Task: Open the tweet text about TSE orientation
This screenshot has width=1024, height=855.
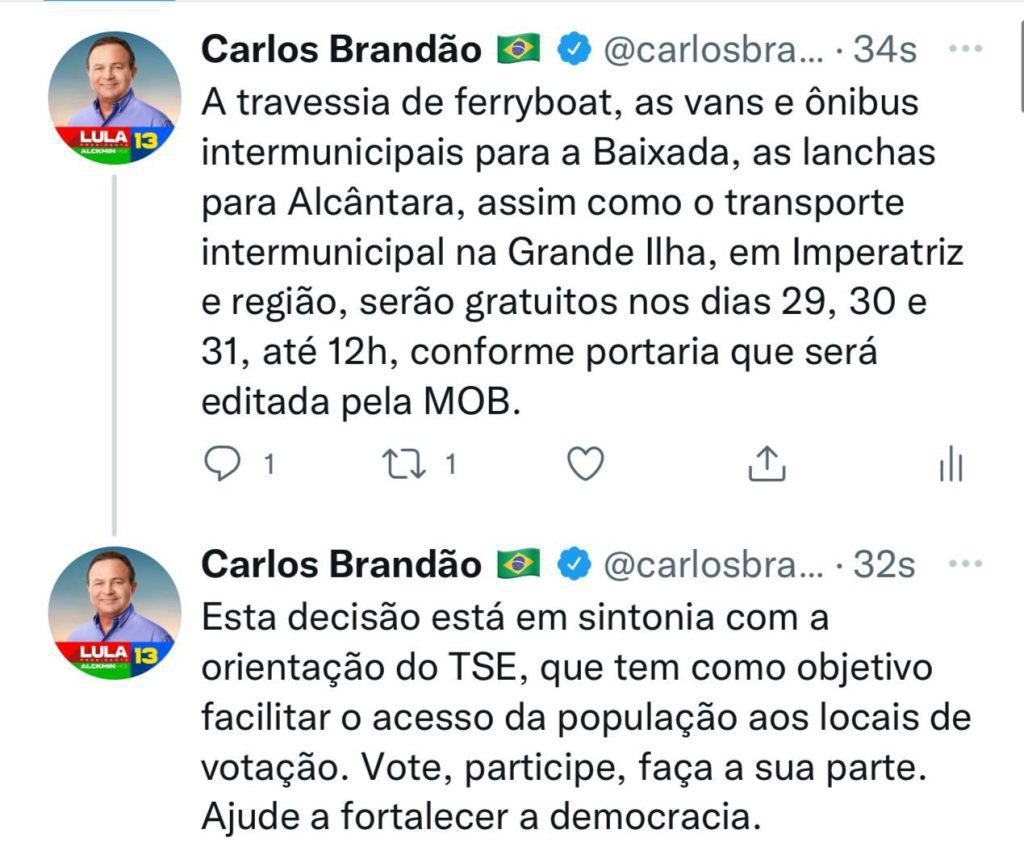Action: tap(580, 718)
